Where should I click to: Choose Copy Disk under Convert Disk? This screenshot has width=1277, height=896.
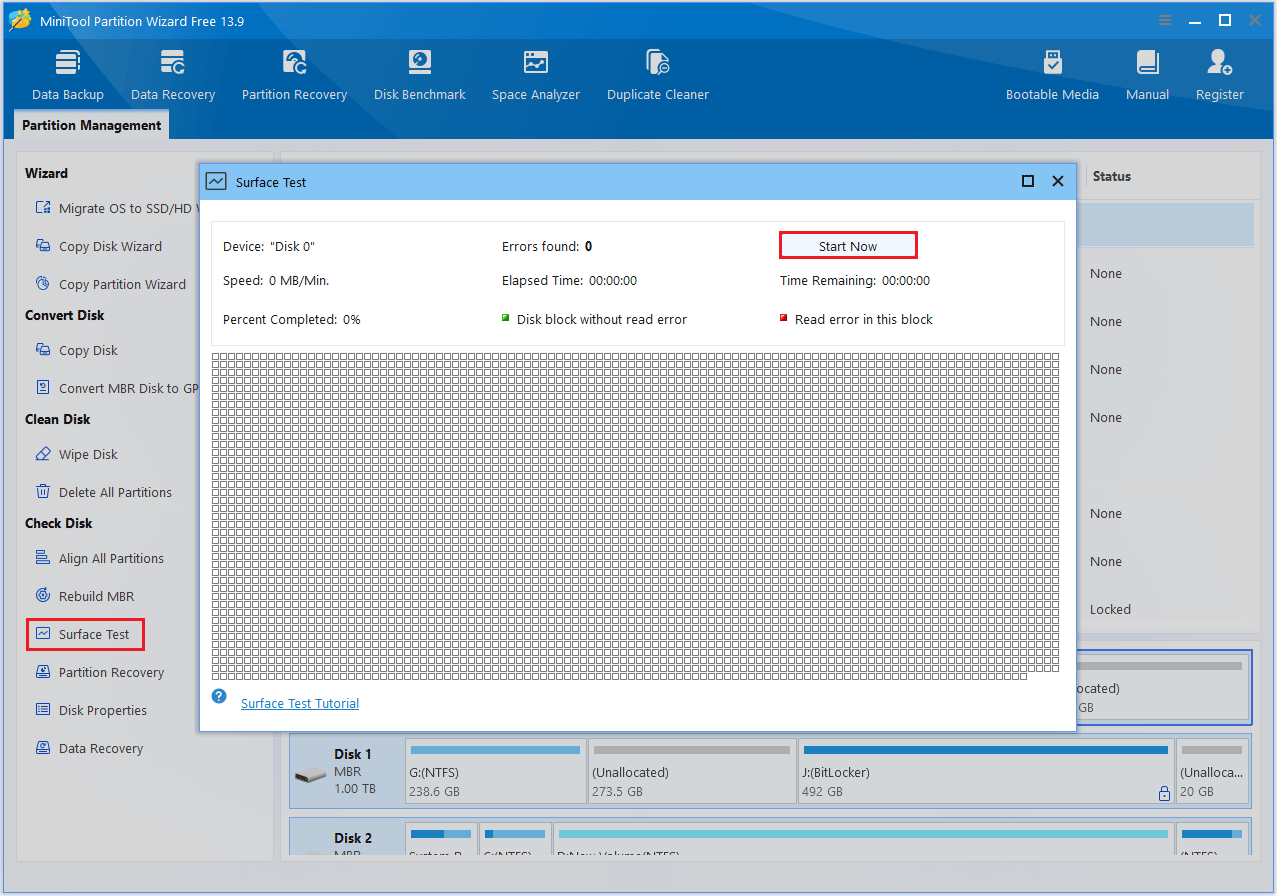tap(76, 350)
